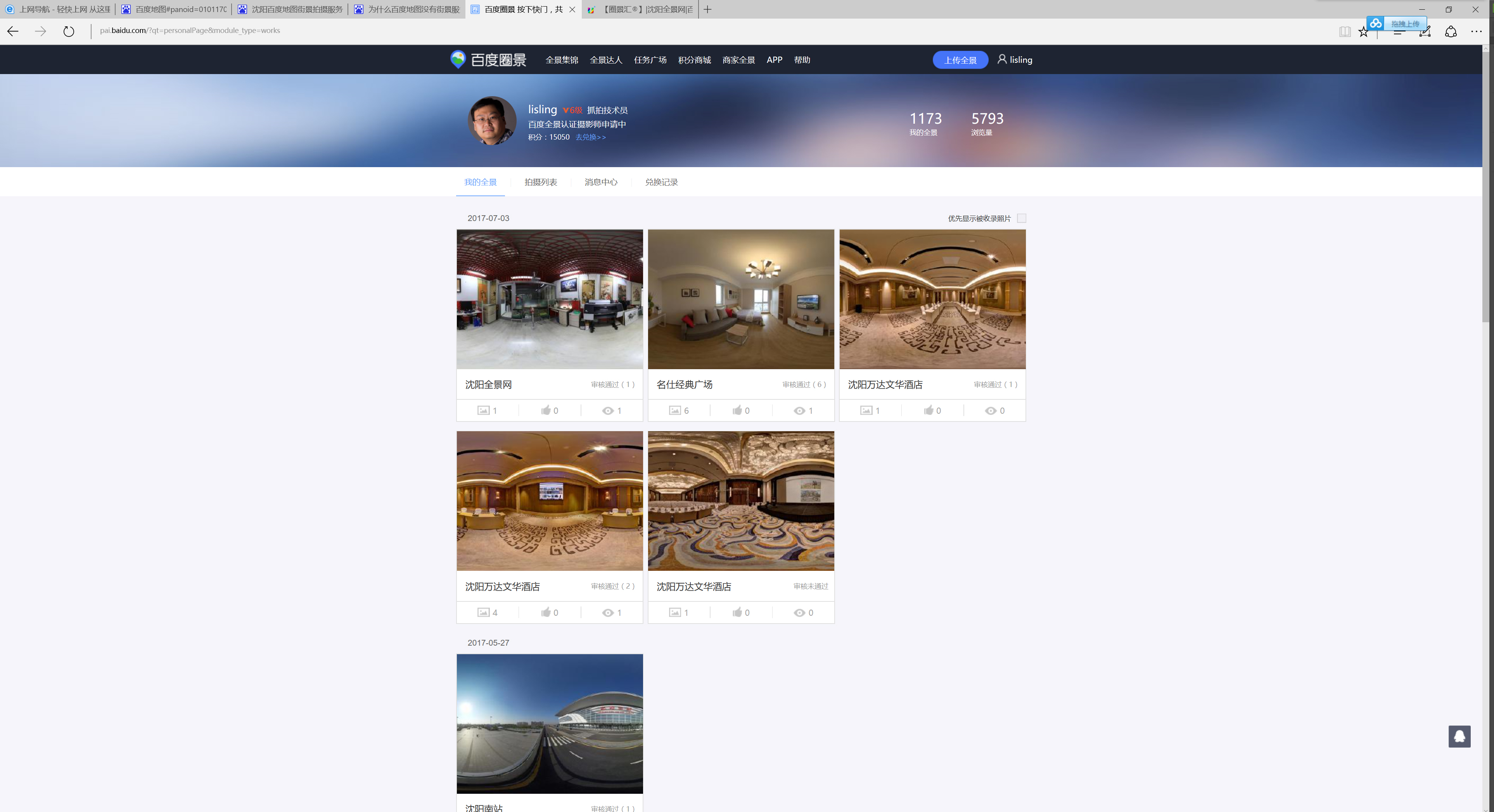Click 1173 我的全景 count
Viewport: 1494px width, 812px height.
click(925, 124)
